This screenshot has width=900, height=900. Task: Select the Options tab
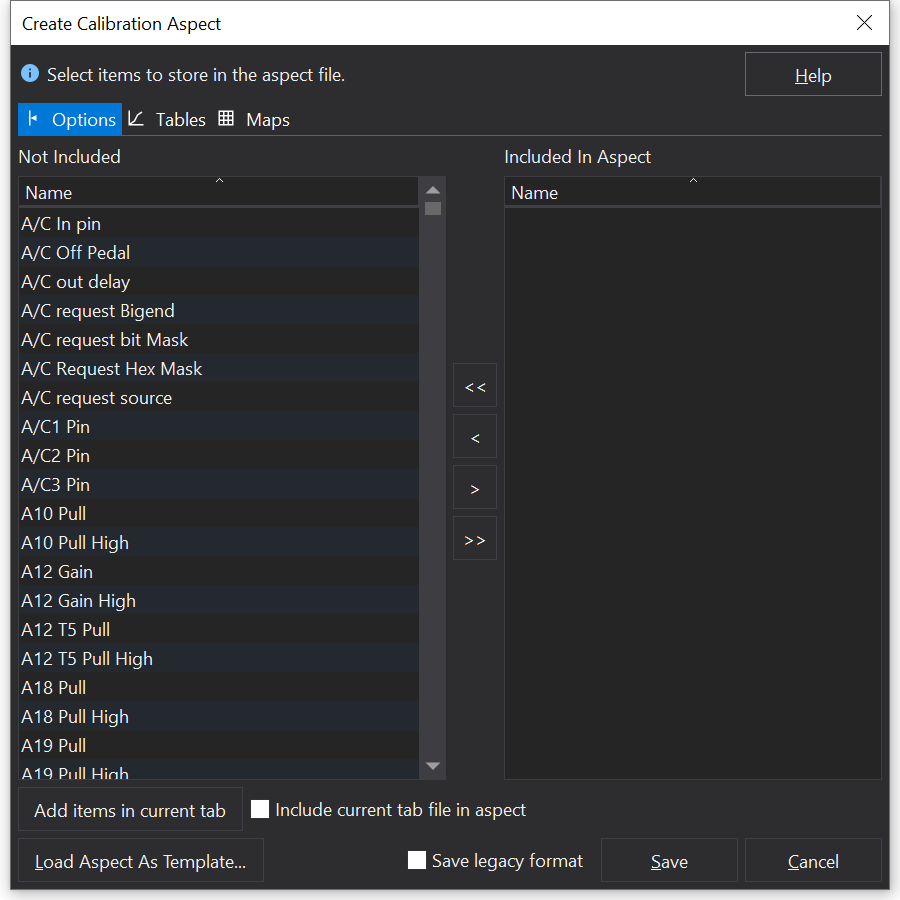pyautogui.click(x=70, y=120)
